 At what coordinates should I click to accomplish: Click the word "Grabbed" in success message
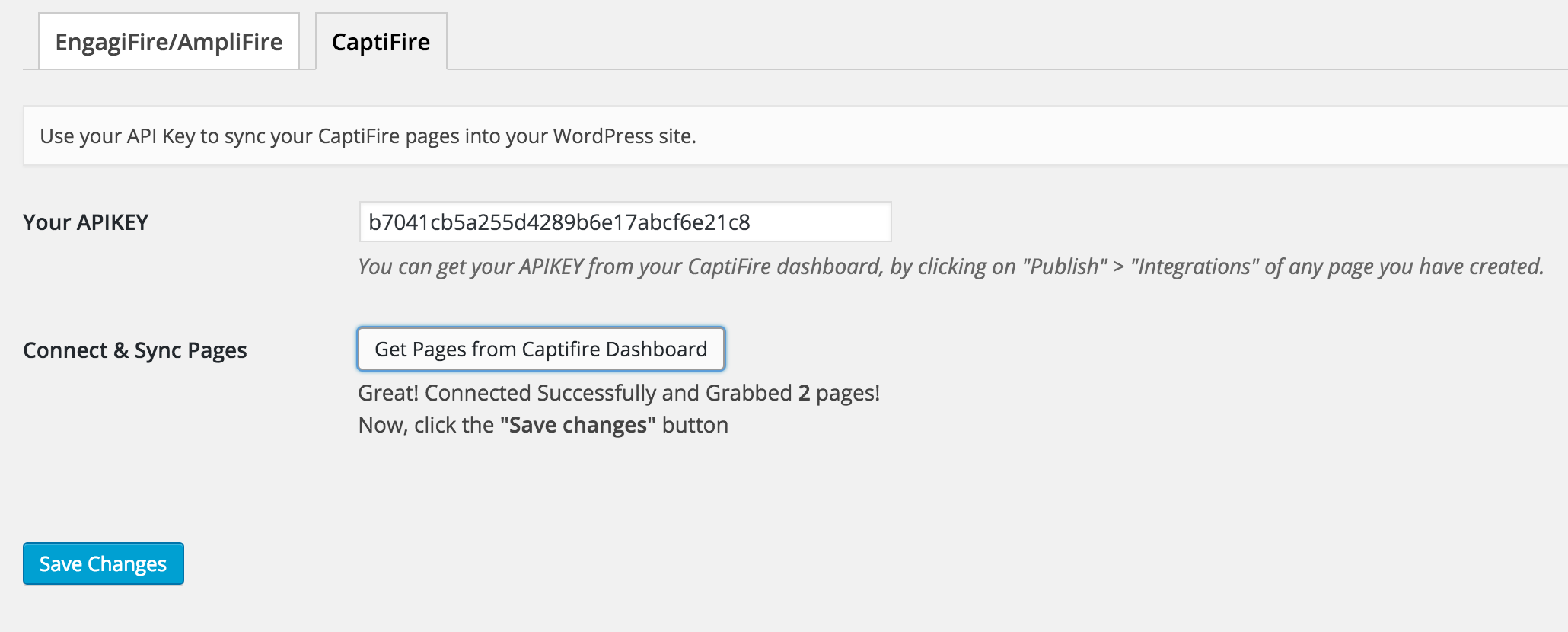(x=748, y=393)
